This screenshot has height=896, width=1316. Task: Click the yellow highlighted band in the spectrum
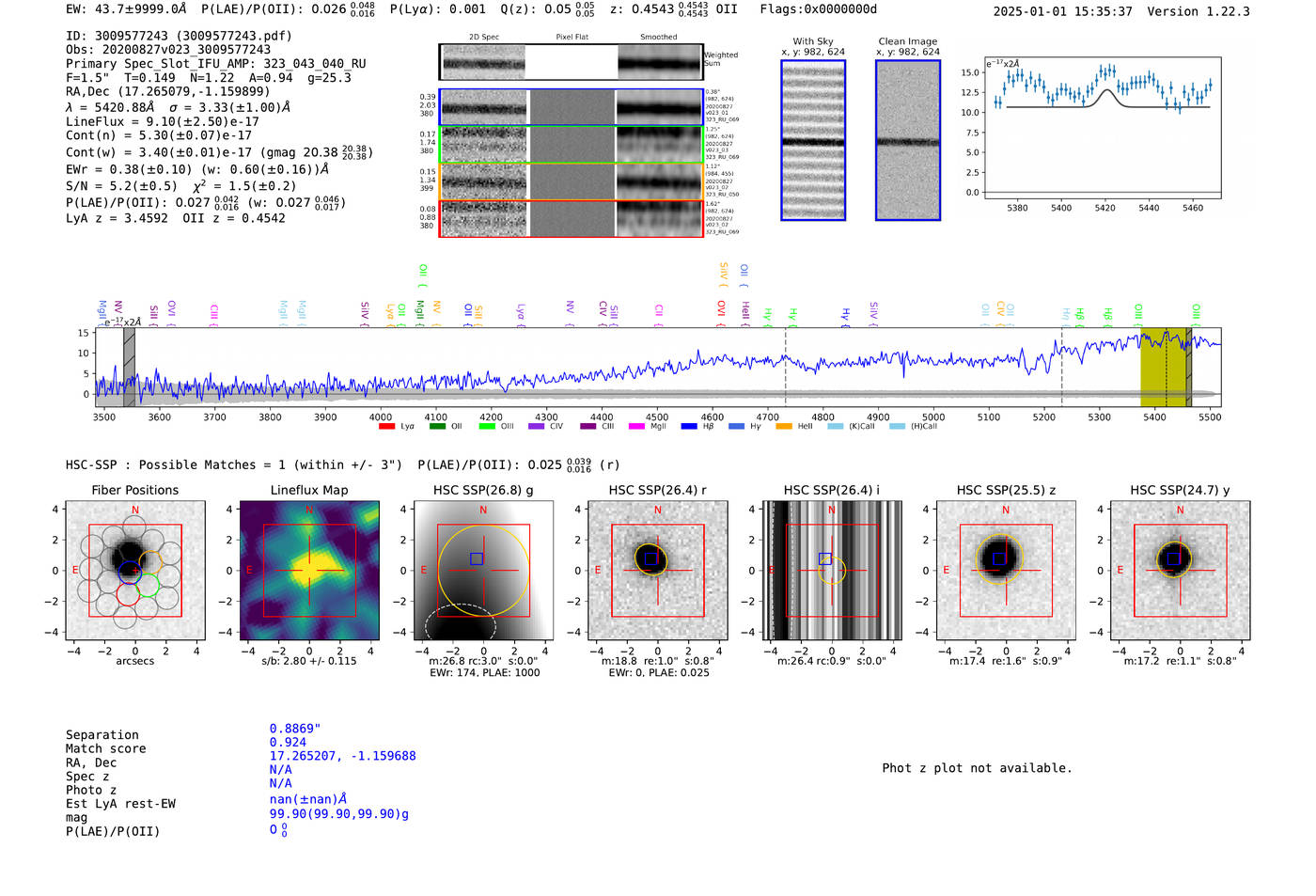pos(1163,368)
